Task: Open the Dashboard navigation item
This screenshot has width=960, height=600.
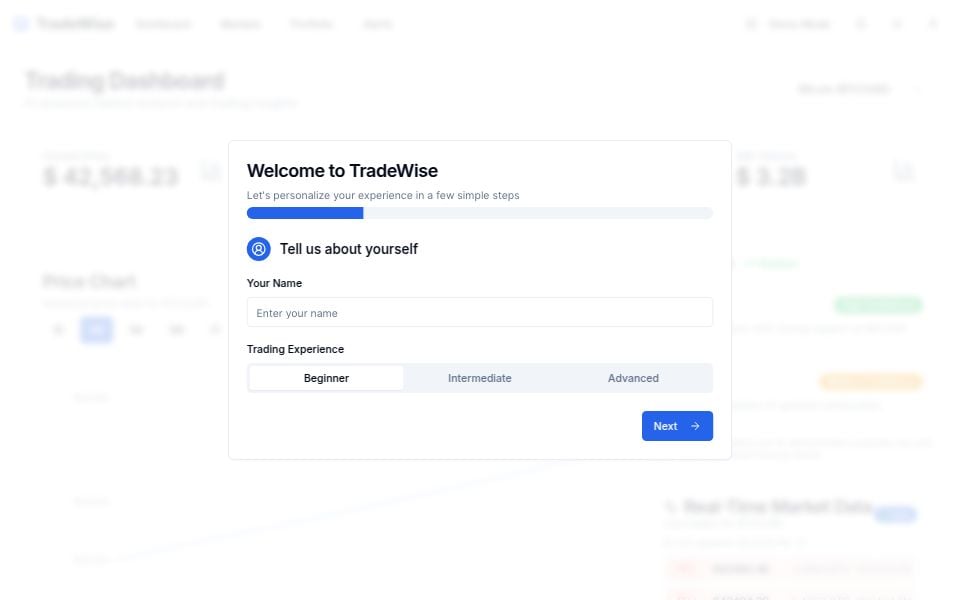Action: click(162, 24)
